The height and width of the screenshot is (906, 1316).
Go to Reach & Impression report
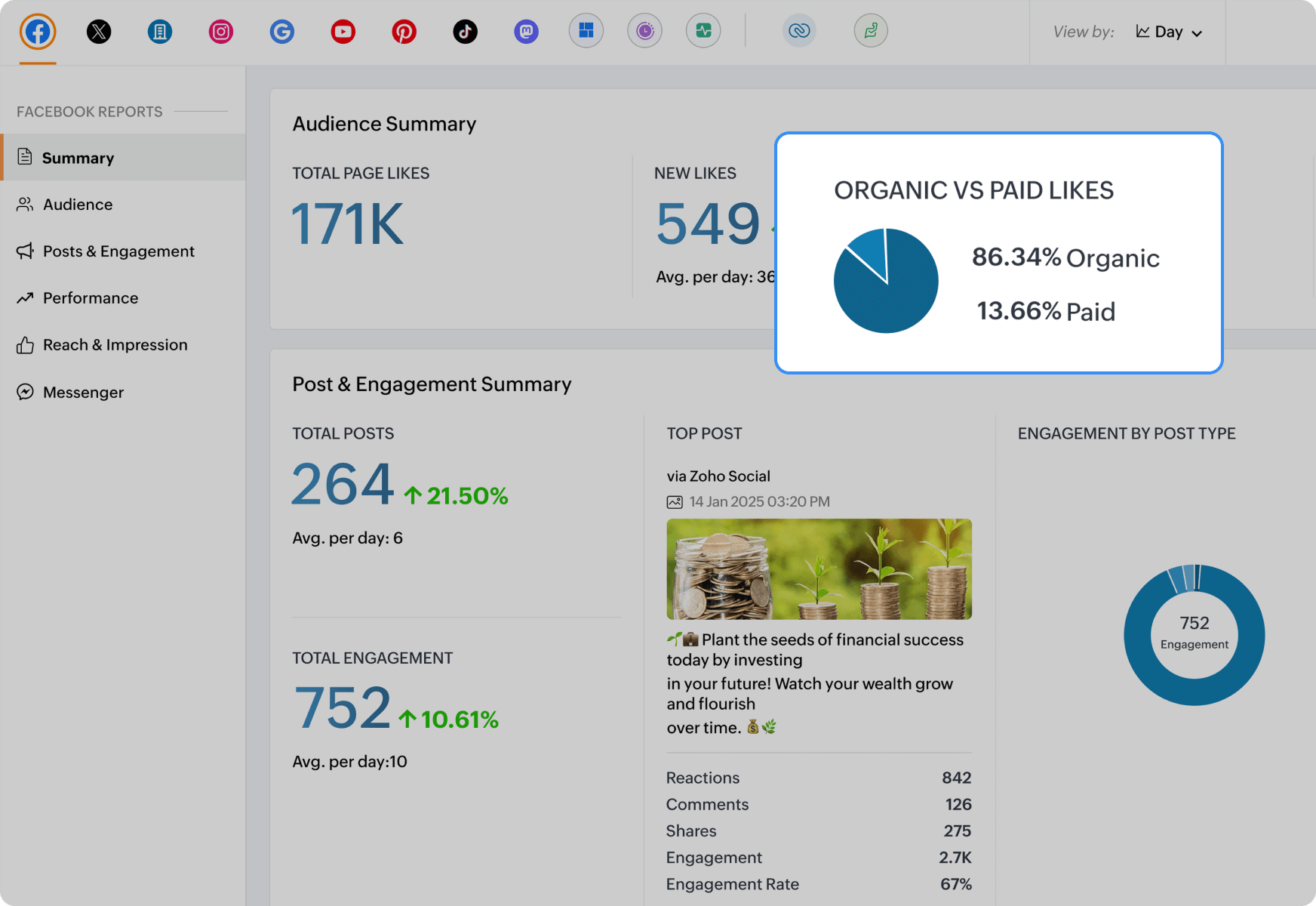[x=115, y=344]
